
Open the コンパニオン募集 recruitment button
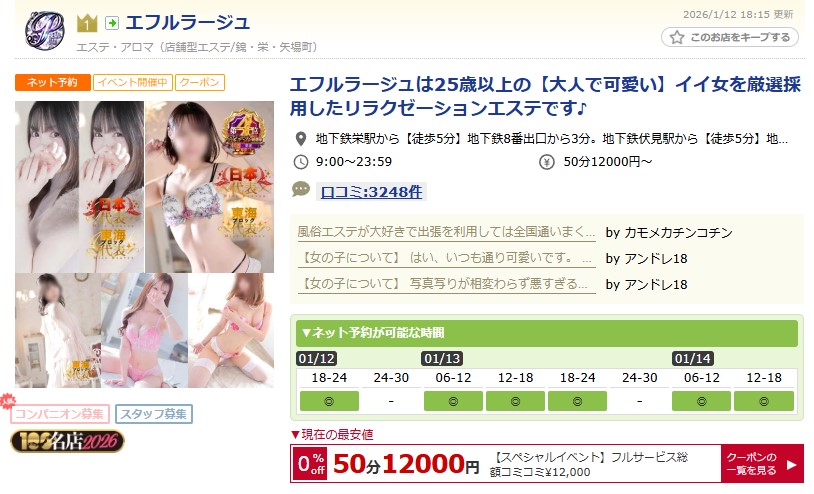tap(59, 414)
